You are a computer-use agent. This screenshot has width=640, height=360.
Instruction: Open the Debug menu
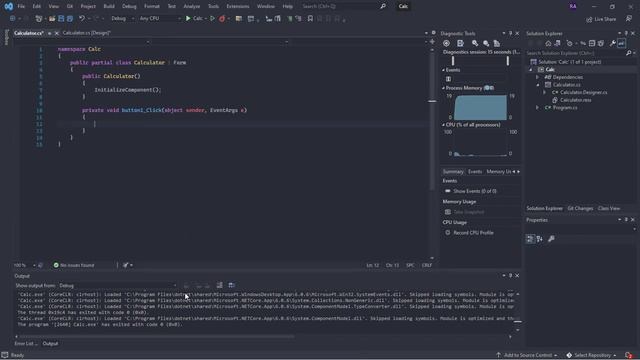pos(129,6)
